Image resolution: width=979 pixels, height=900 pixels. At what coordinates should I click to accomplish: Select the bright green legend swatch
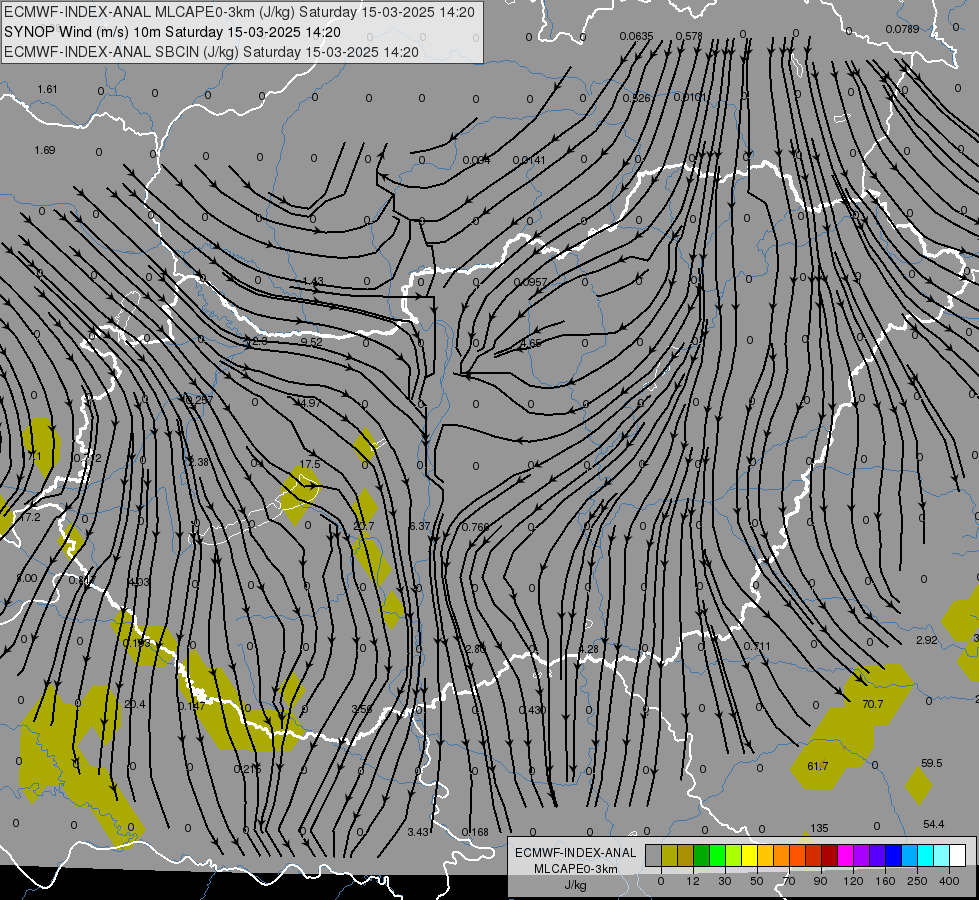[717, 855]
